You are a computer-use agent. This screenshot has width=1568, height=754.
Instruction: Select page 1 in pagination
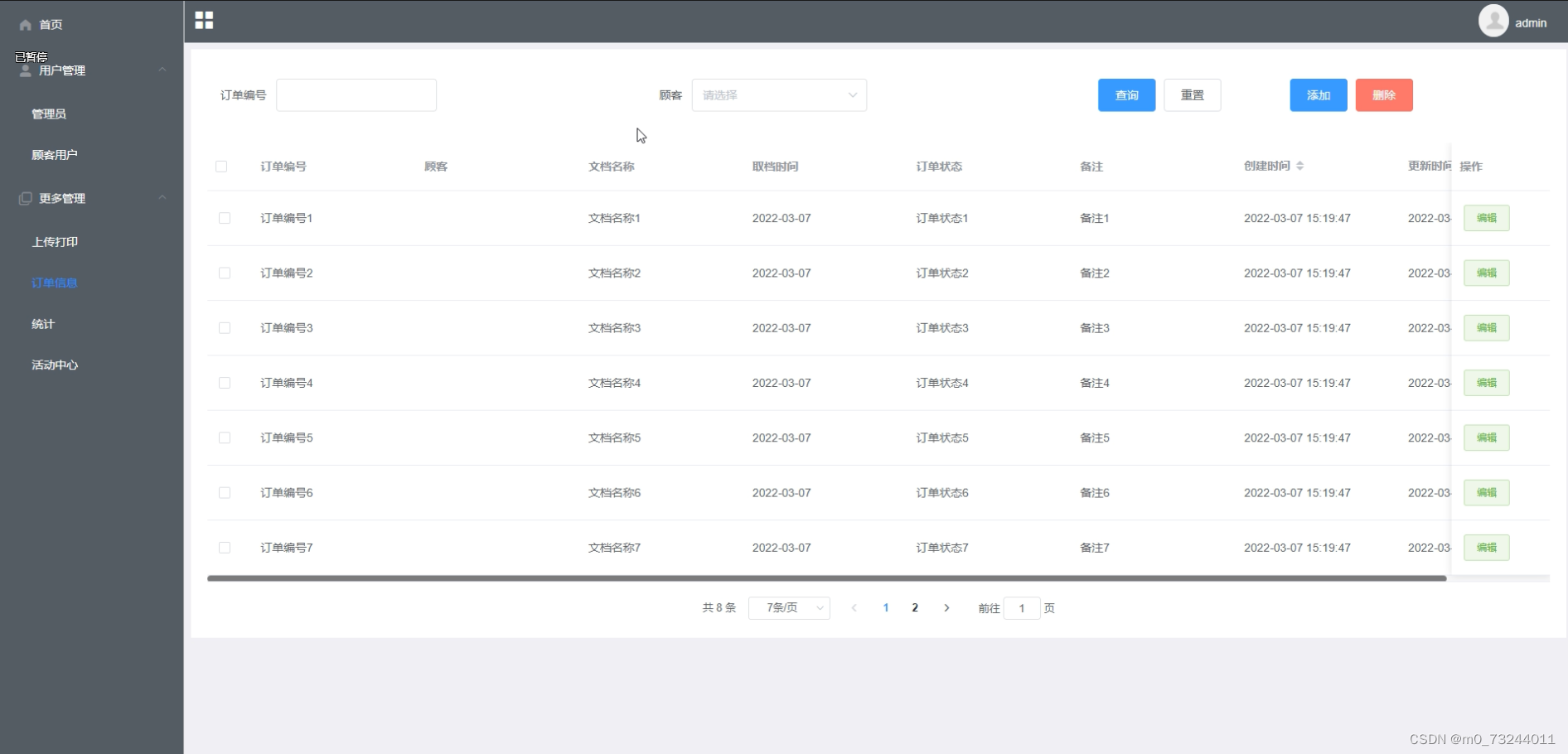point(886,608)
